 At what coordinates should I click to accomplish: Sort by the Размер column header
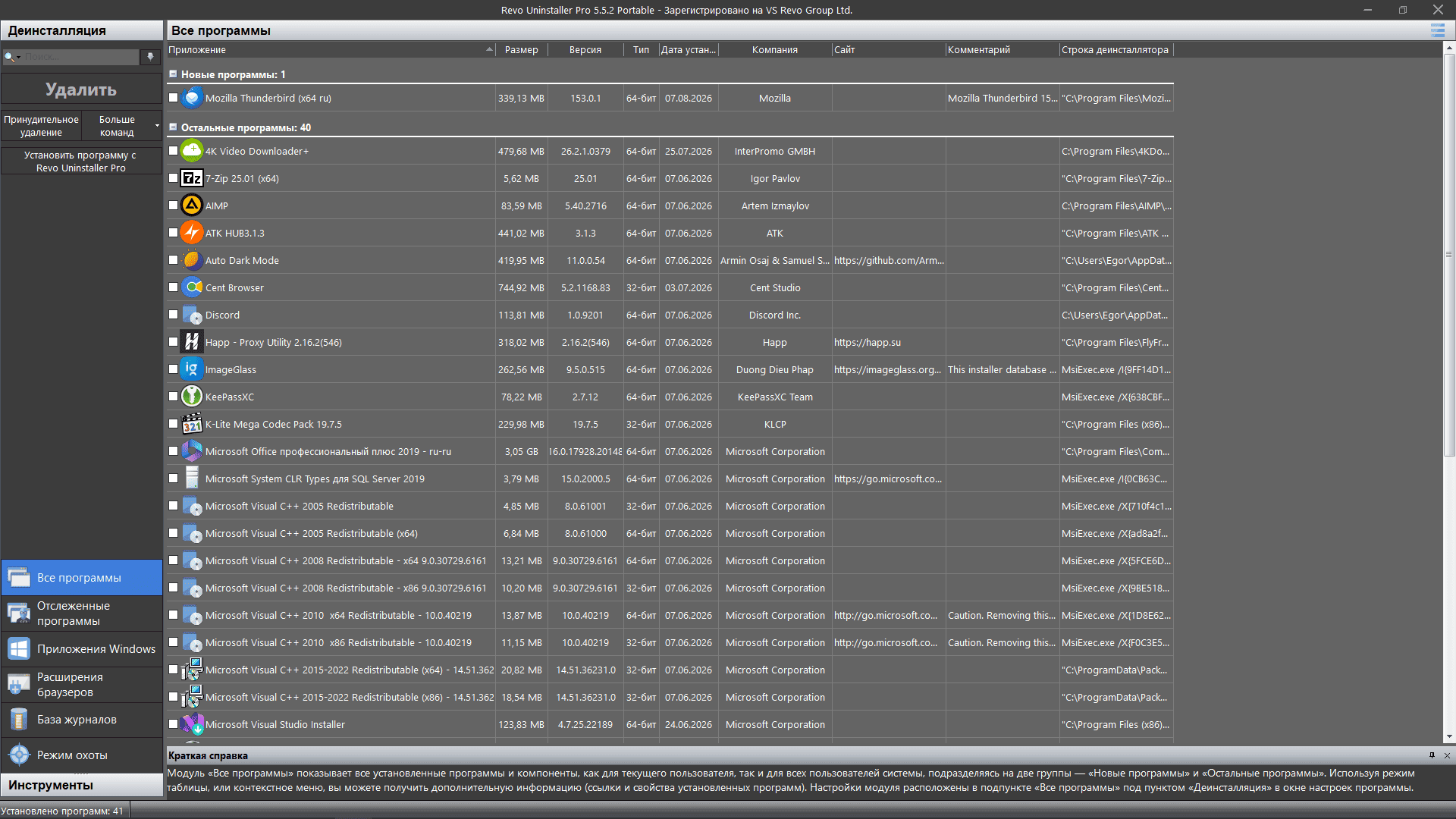tap(522, 49)
